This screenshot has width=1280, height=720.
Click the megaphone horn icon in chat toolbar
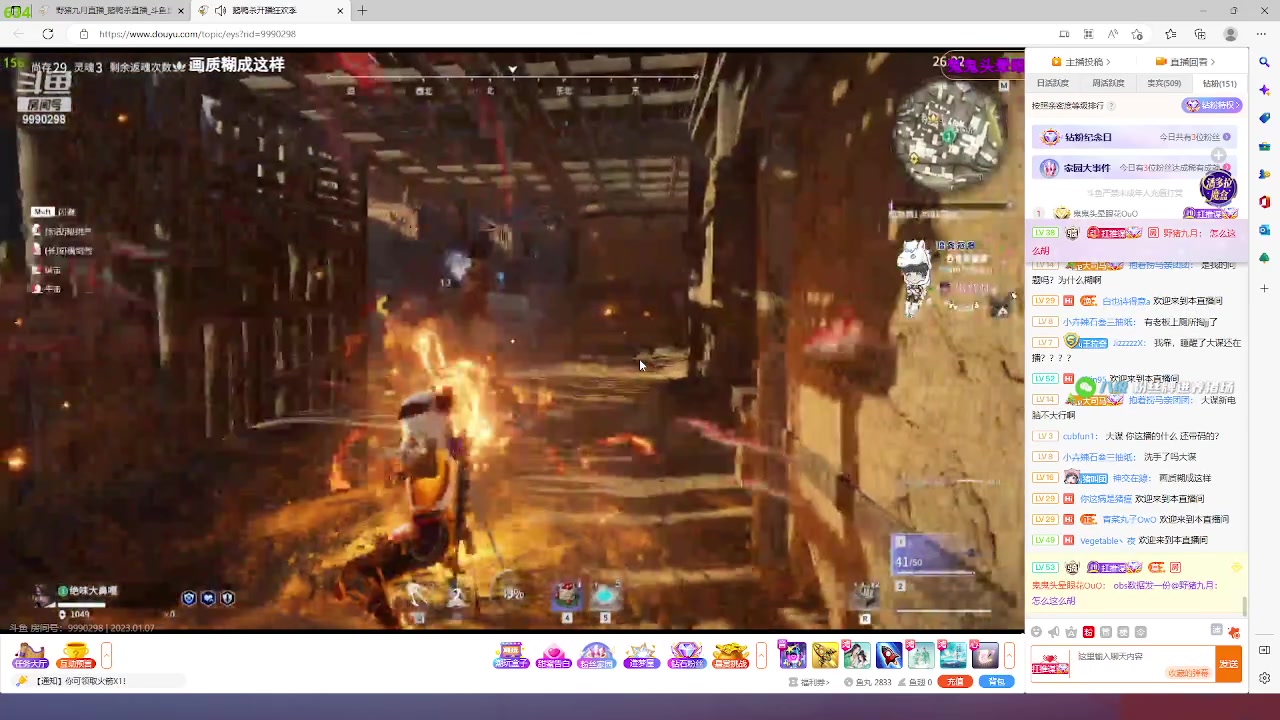[1054, 632]
